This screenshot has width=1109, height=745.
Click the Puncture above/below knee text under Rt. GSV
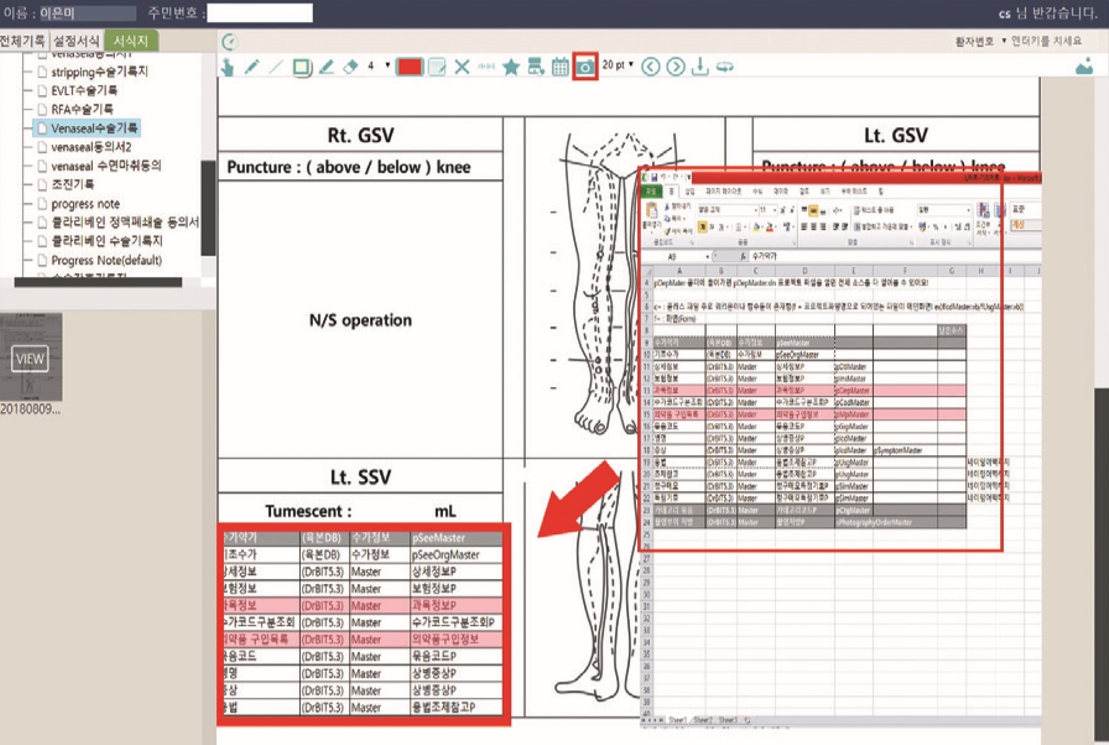(x=349, y=167)
